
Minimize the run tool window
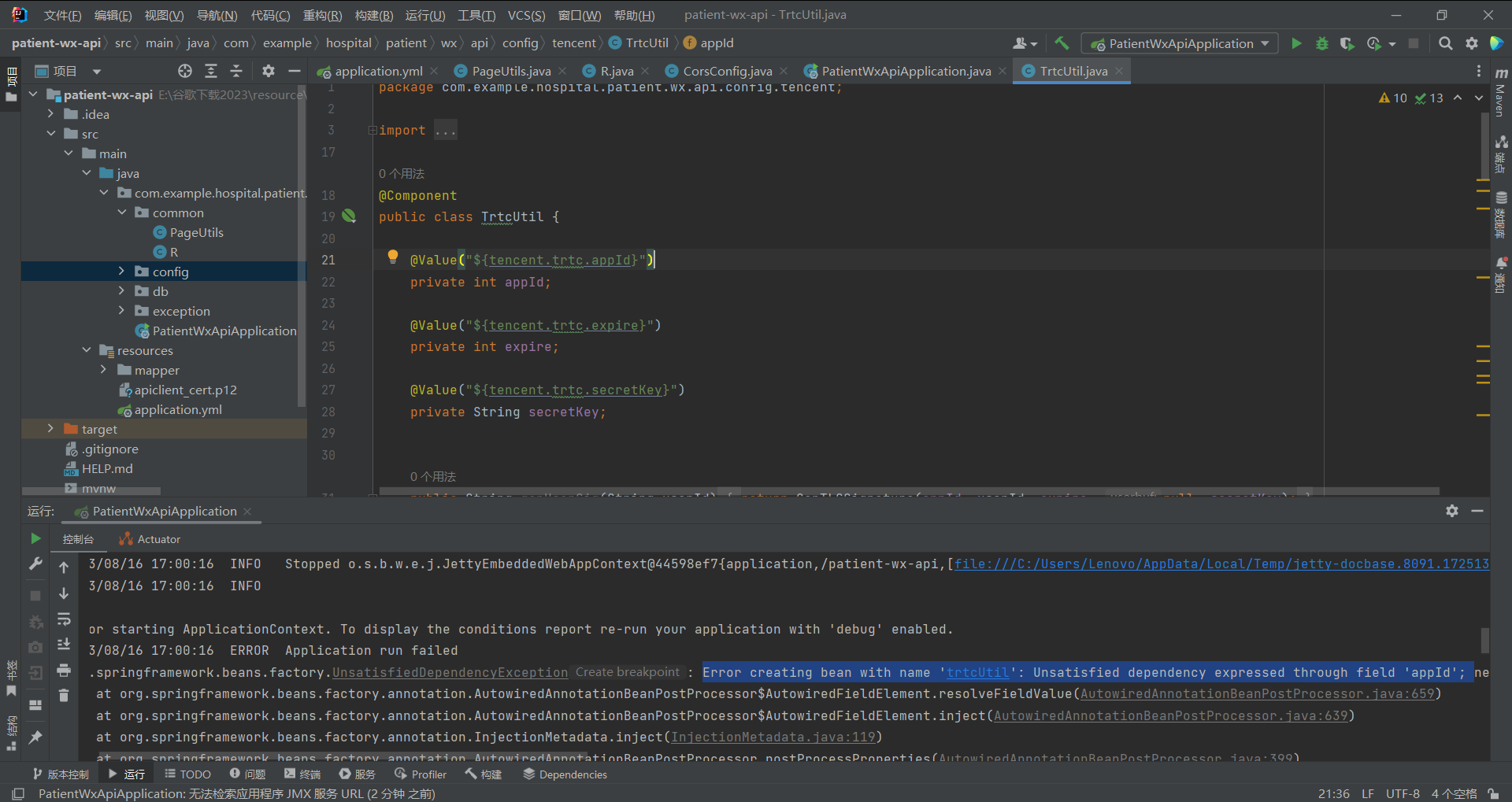tap(1477, 511)
